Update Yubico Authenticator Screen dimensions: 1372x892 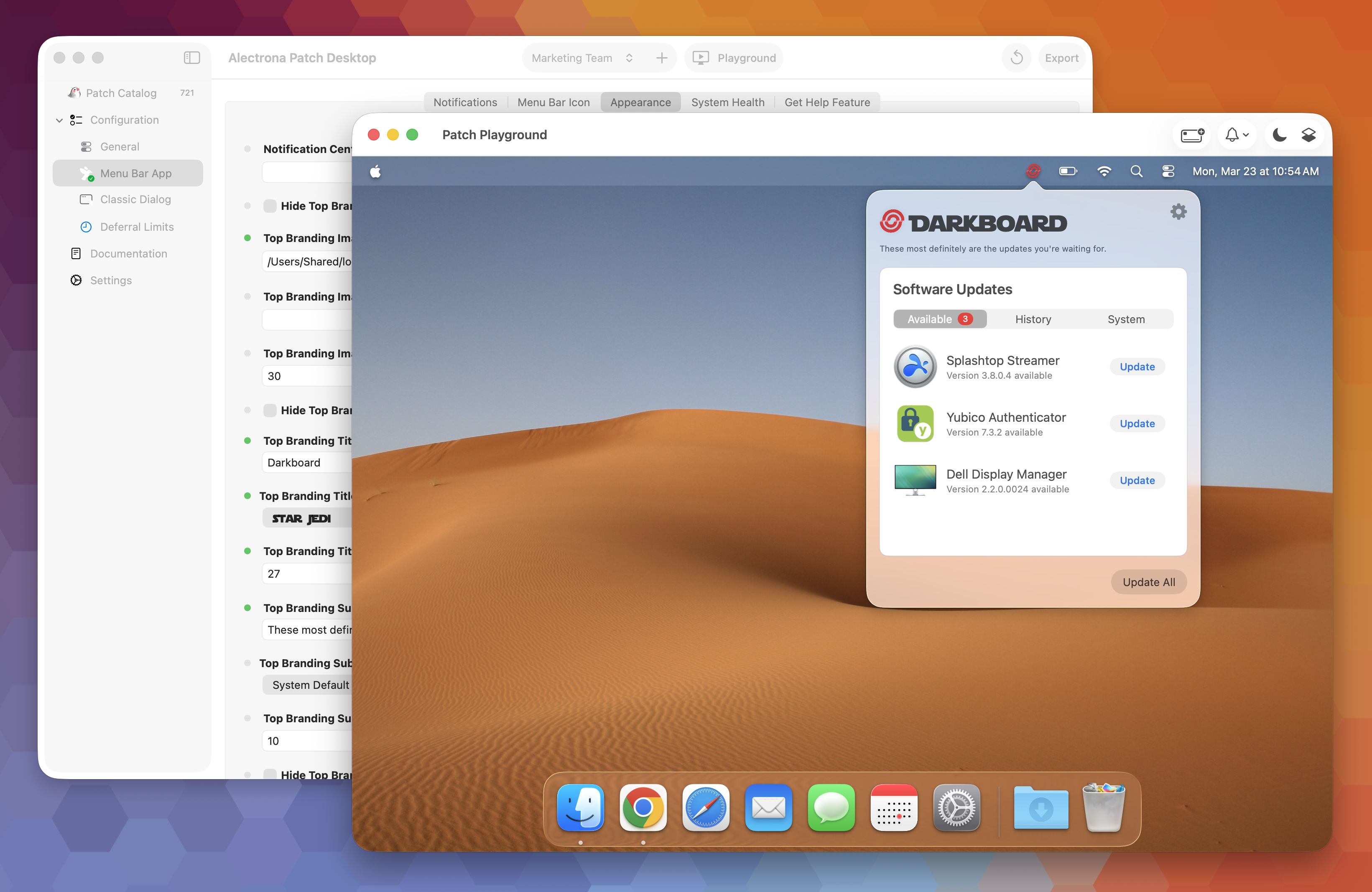coord(1137,423)
